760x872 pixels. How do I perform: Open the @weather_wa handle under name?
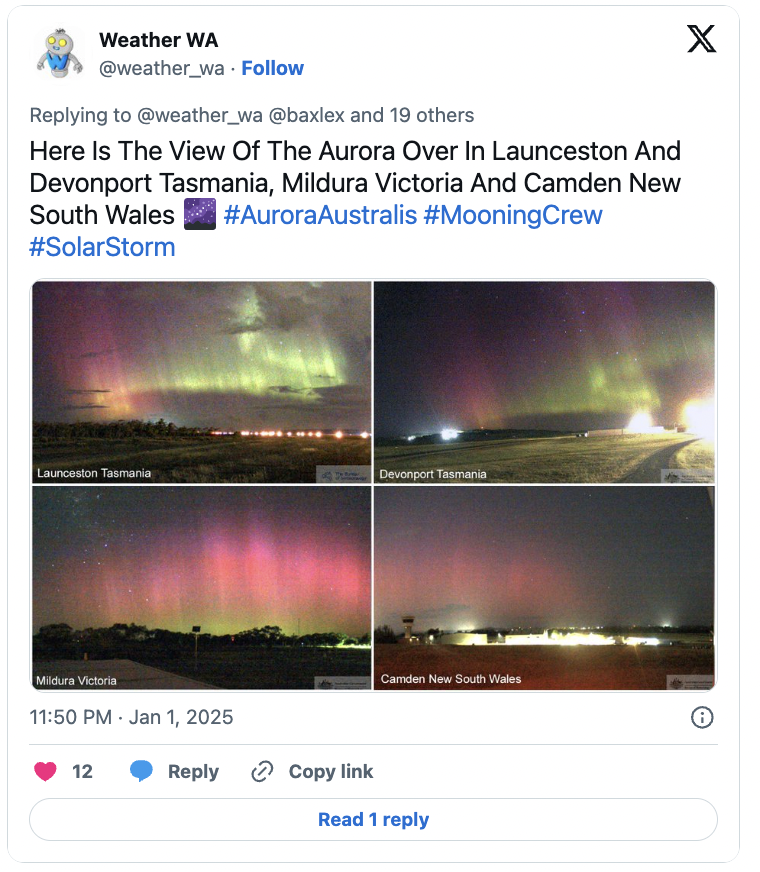pyautogui.click(x=162, y=68)
